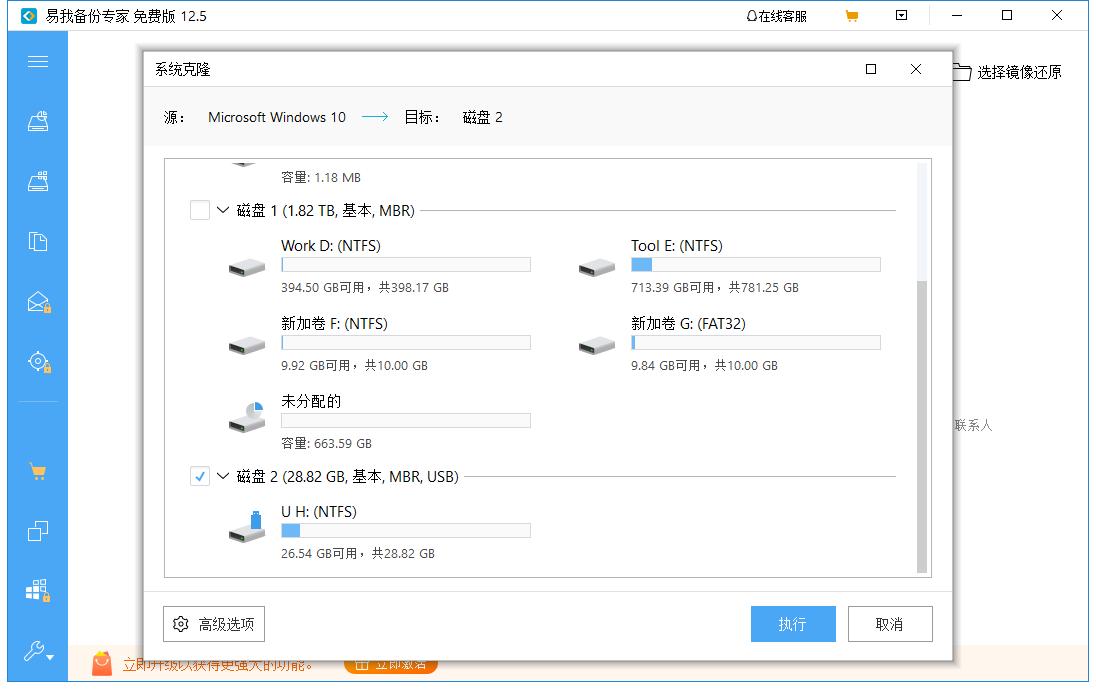Select the system backup icon in sidebar

pyautogui.click(x=37, y=120)
